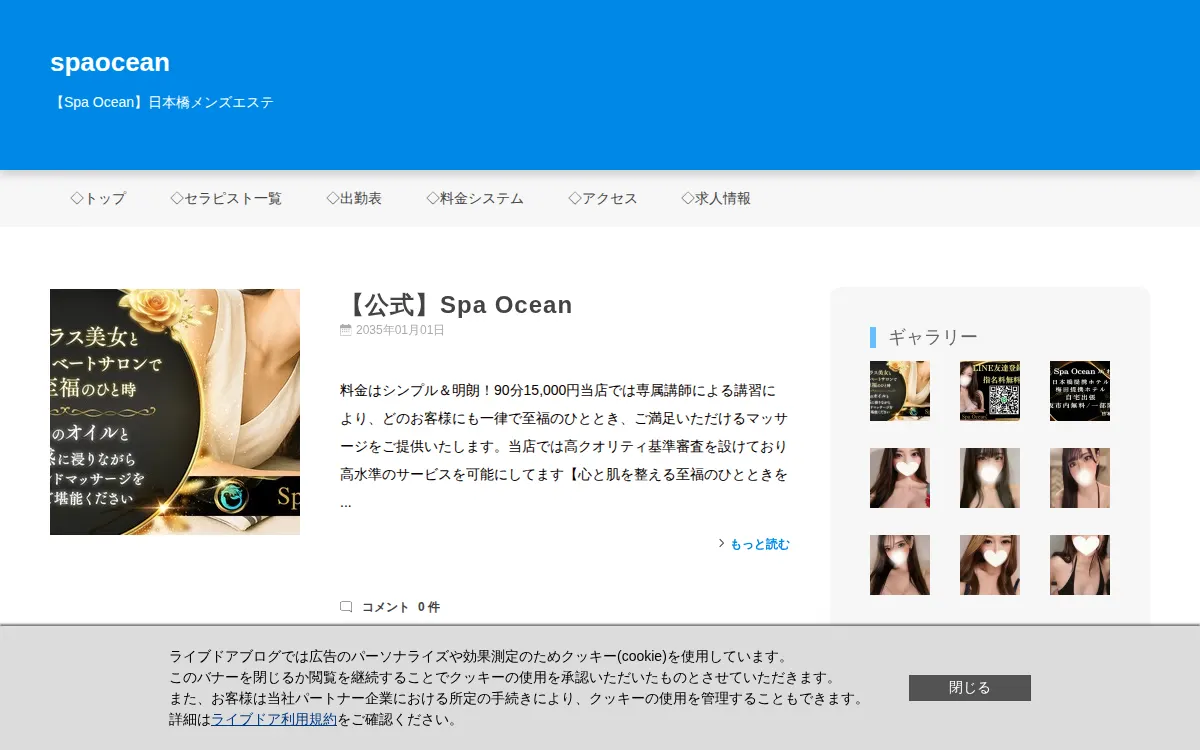This screenshot has width=1200, height=750.
Task: Open the rose banner gallery thumbnail
Action: [x=900, y=391]
